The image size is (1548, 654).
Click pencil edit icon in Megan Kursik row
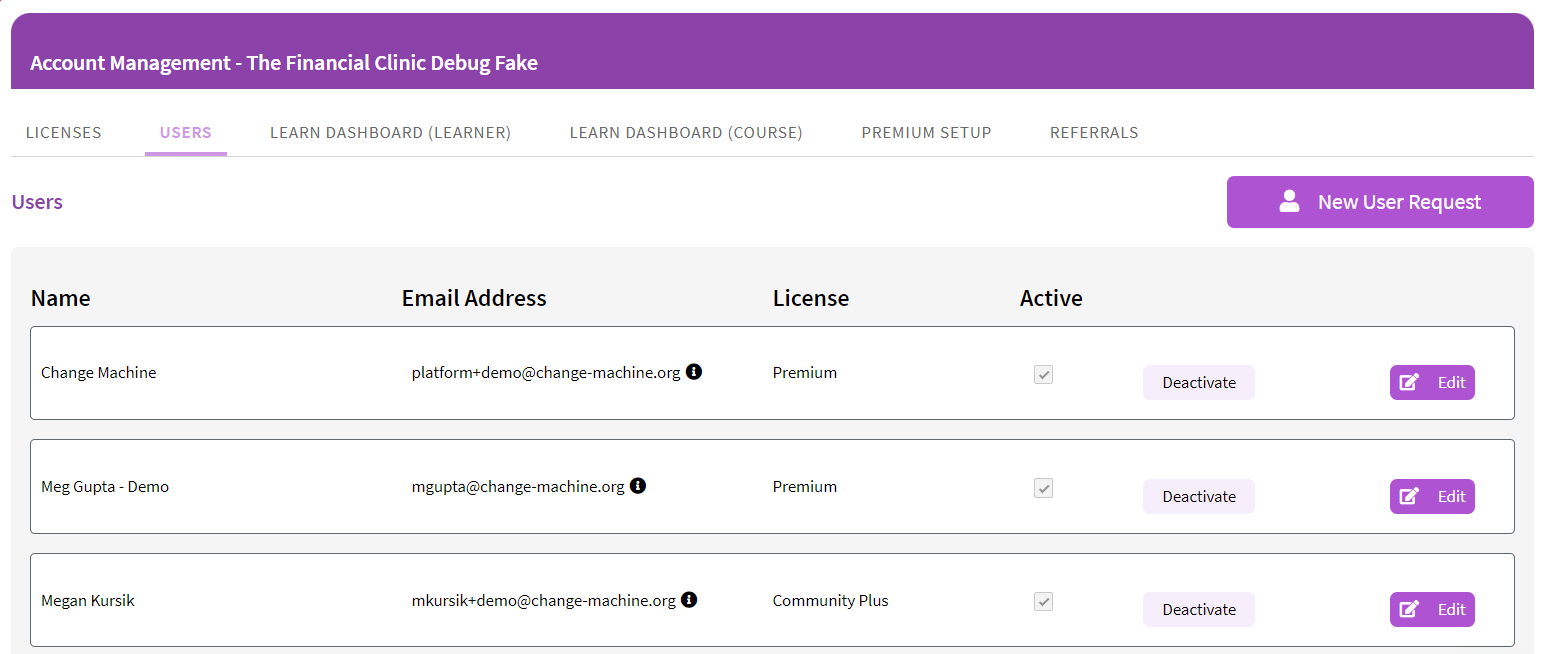tap(1409, 609)
